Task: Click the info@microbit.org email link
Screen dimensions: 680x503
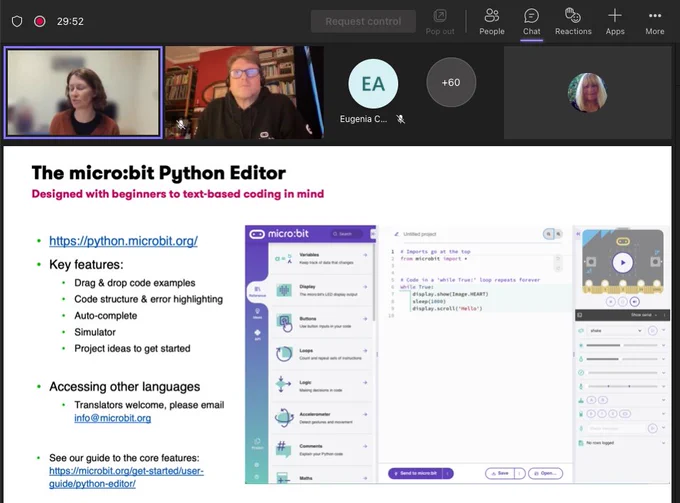Action: coord(112,418)
